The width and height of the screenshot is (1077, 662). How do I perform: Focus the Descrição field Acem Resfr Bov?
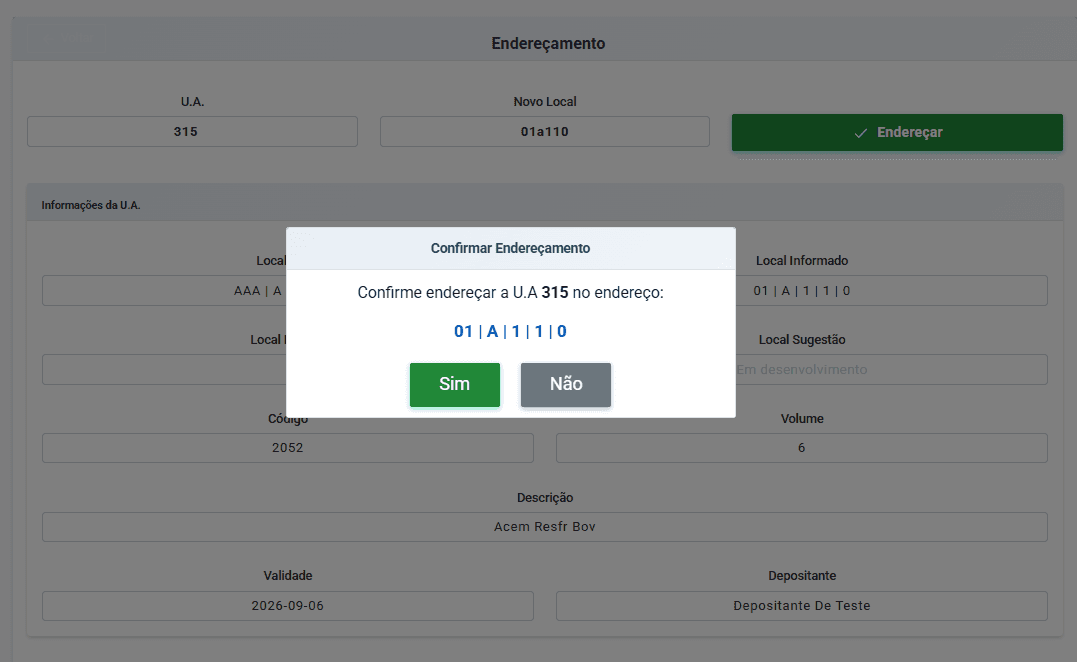tap(544, 527)
